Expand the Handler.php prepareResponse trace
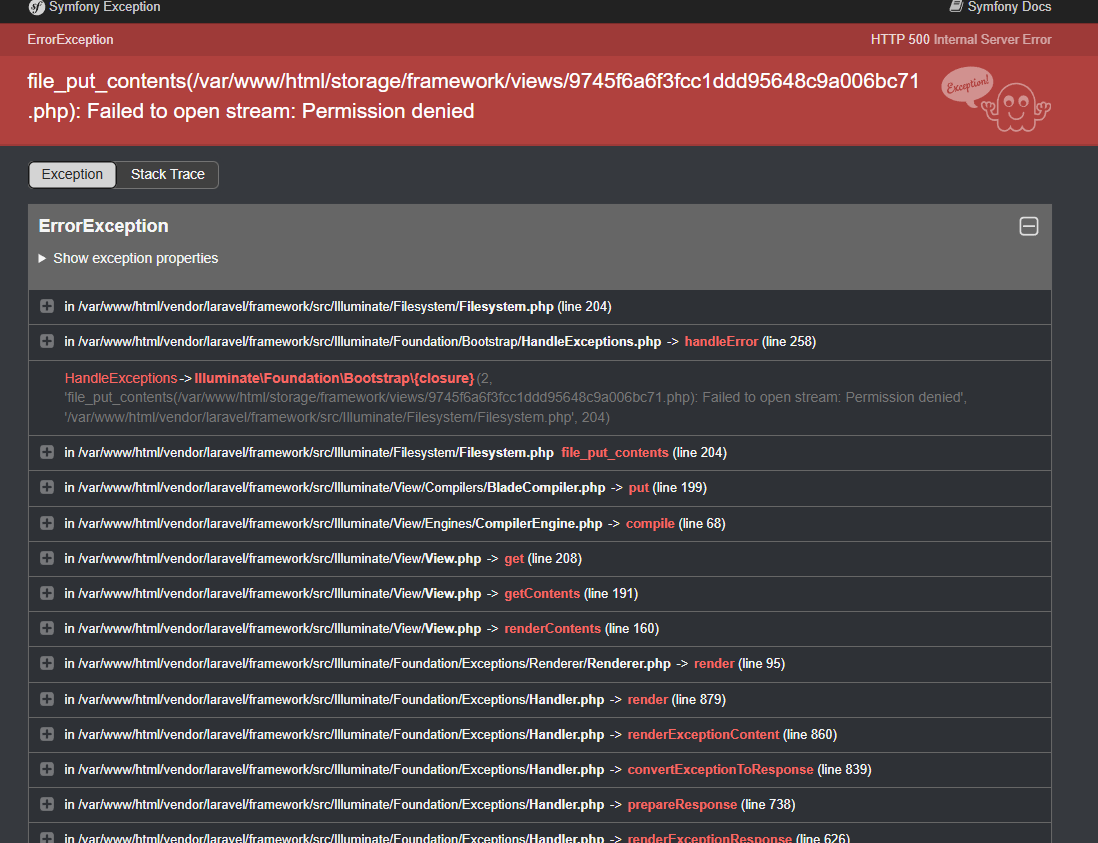Viewport: 1098px width, 843px height. (x=47, y=804)
